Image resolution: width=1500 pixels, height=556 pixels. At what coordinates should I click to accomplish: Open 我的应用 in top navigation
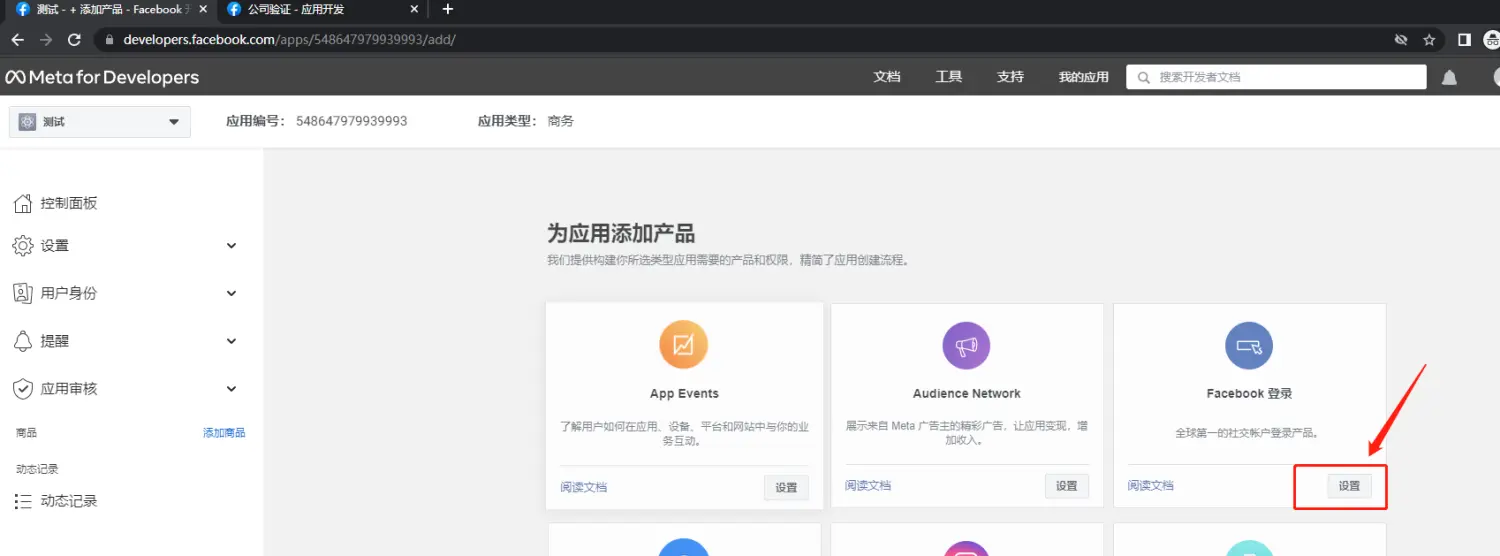(1084, 77)
